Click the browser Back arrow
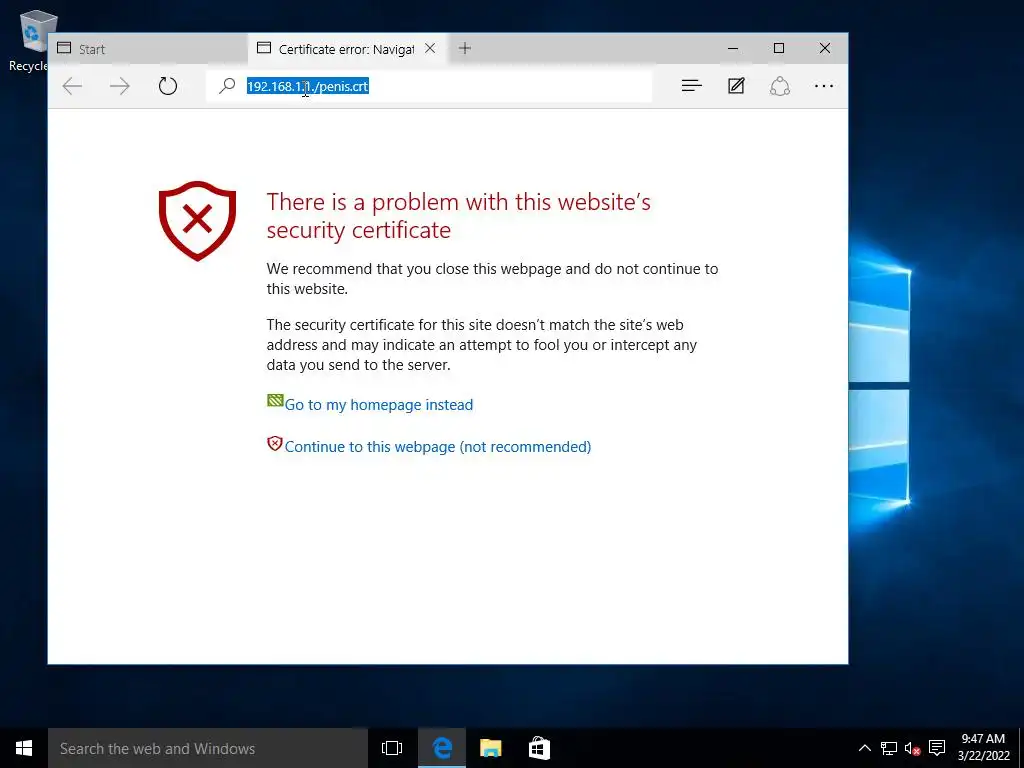The width and height of the screenshot is (1024, 768). pyautogui.click(x=72, y=86)
